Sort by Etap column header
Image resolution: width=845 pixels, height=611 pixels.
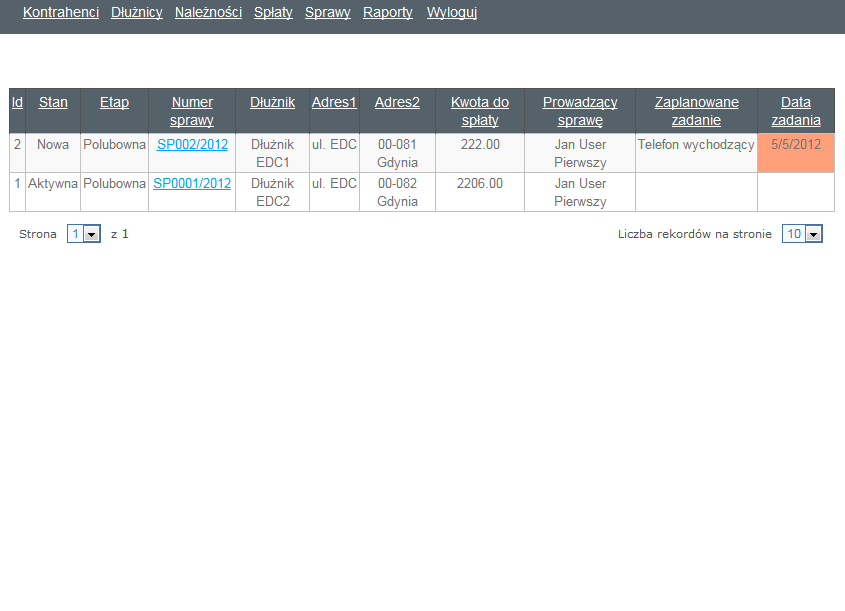[x=114, y=102]
